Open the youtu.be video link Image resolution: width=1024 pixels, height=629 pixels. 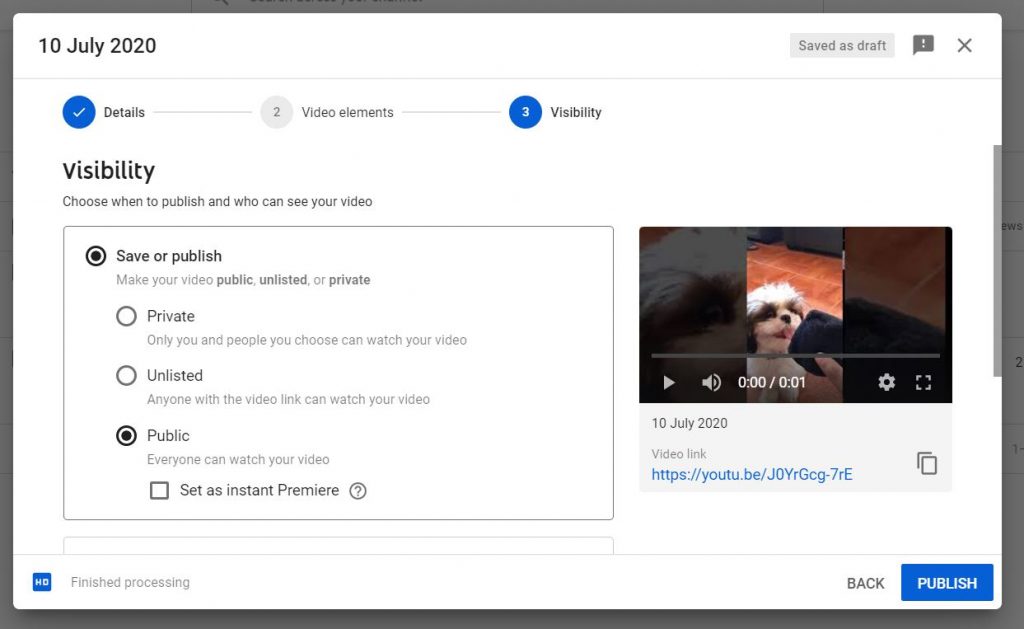[751, 475]
